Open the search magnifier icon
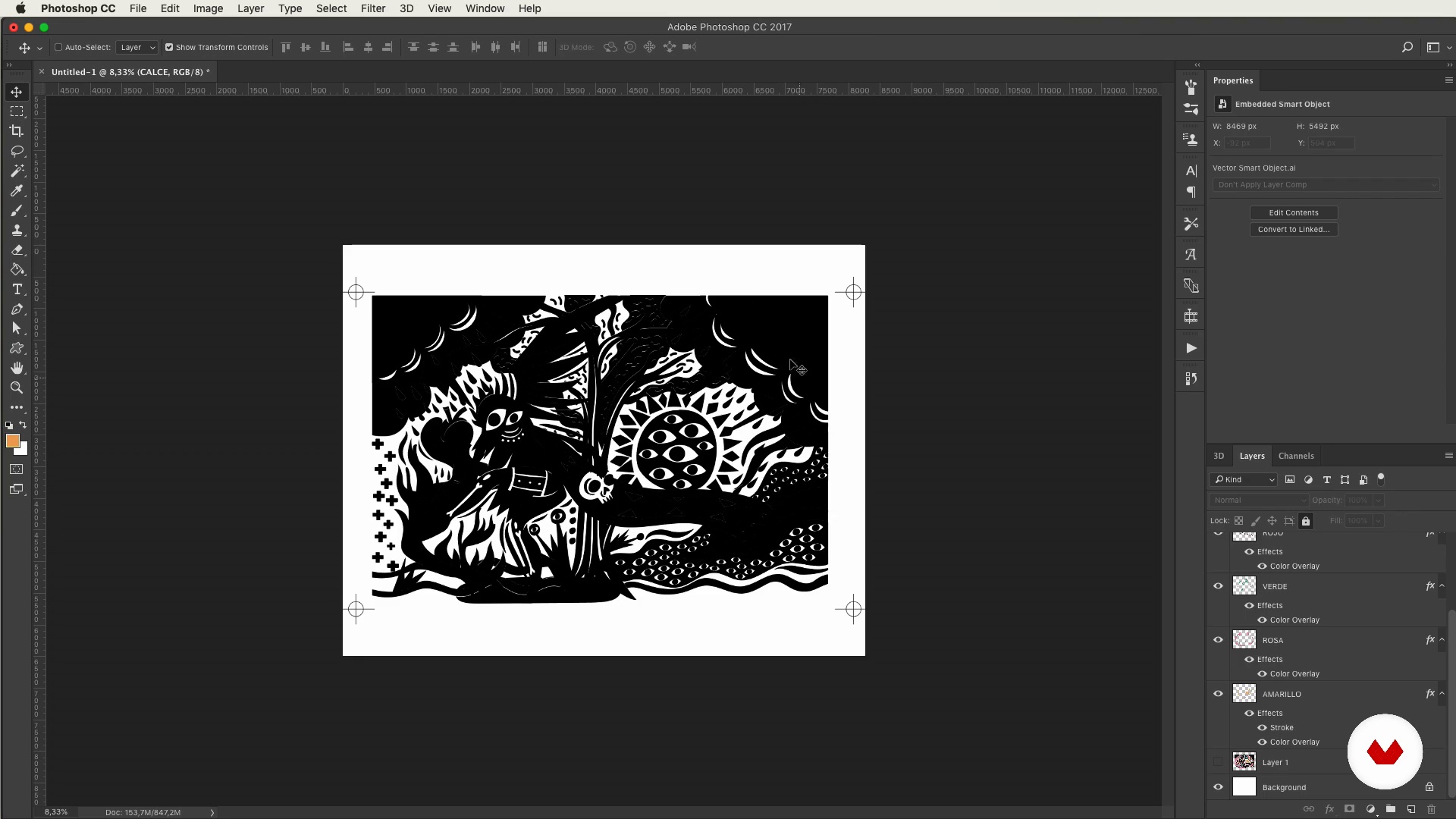The width and height of the screenshot is (1456, 819). (x=1407, y=47)
